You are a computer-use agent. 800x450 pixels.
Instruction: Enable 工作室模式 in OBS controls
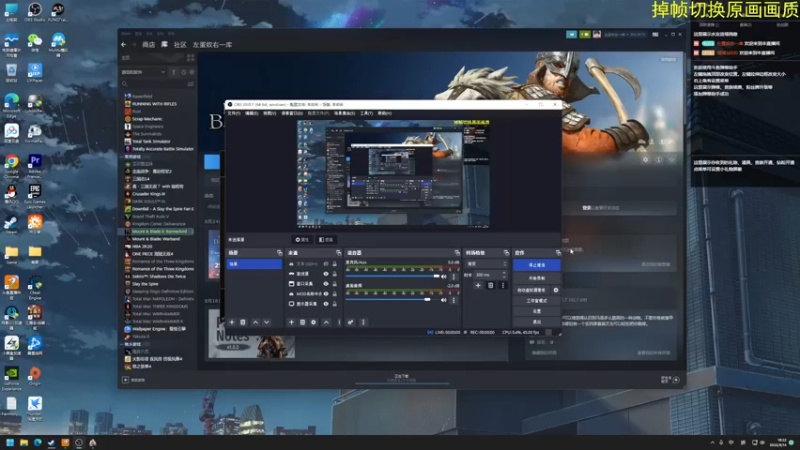pos(537,301)
